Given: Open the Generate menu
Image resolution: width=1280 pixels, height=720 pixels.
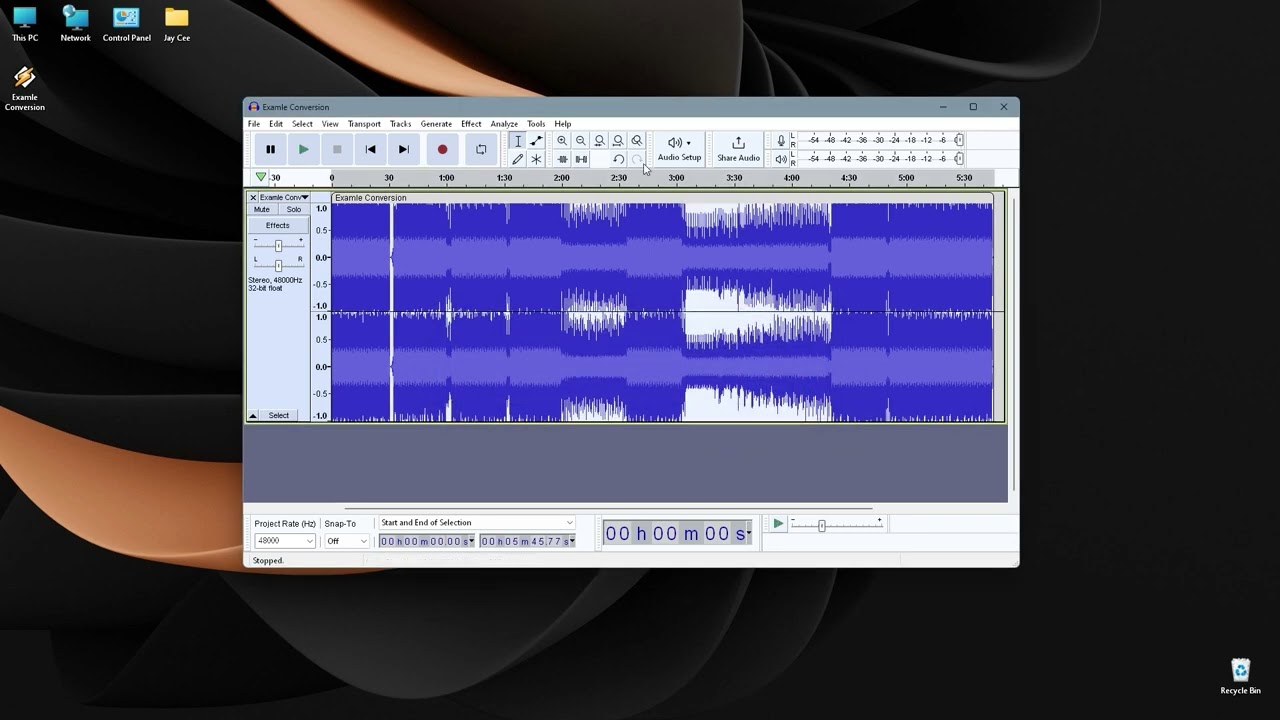Looking at the screenshot, I should click(436, 124).
